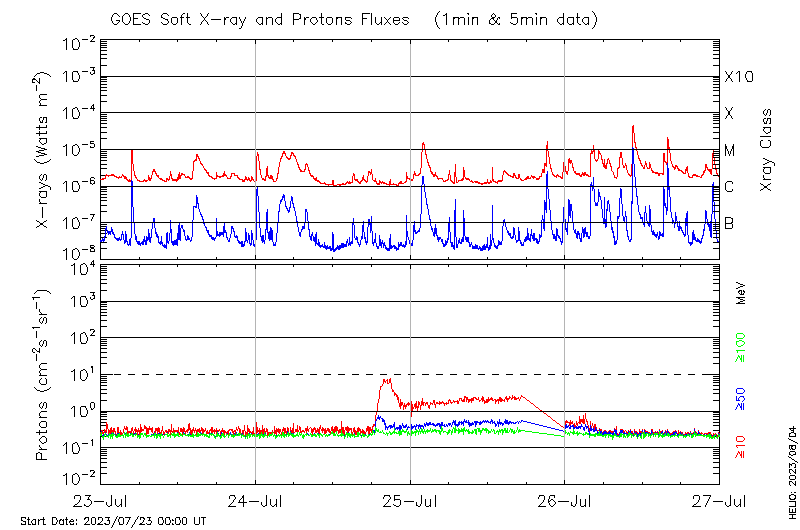Click the Start Date text at bottom
The width and height of the screenshot is (800, 530).
click(113, 521)
